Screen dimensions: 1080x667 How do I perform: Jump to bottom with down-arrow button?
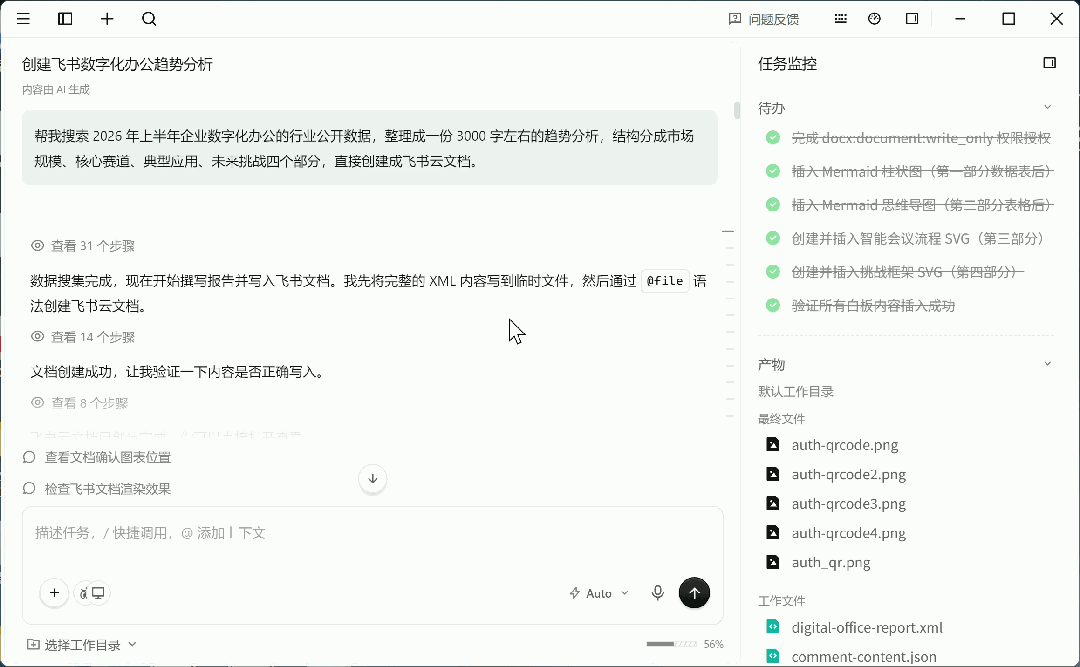[x=373, y=479]
